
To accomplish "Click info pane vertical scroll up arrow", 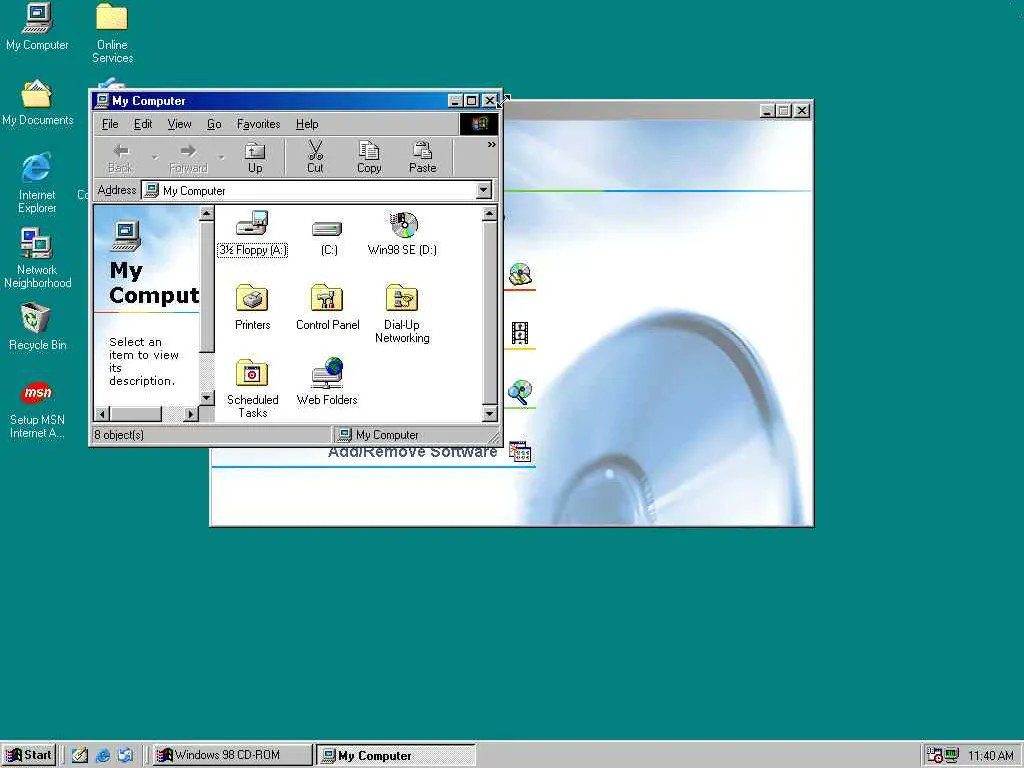I will [x=206, y=214].
